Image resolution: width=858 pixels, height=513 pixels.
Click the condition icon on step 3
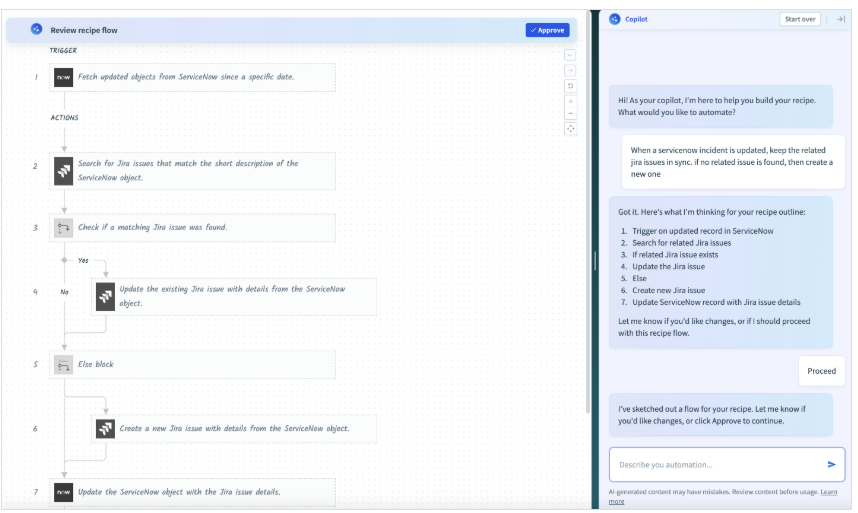[63, 228]
